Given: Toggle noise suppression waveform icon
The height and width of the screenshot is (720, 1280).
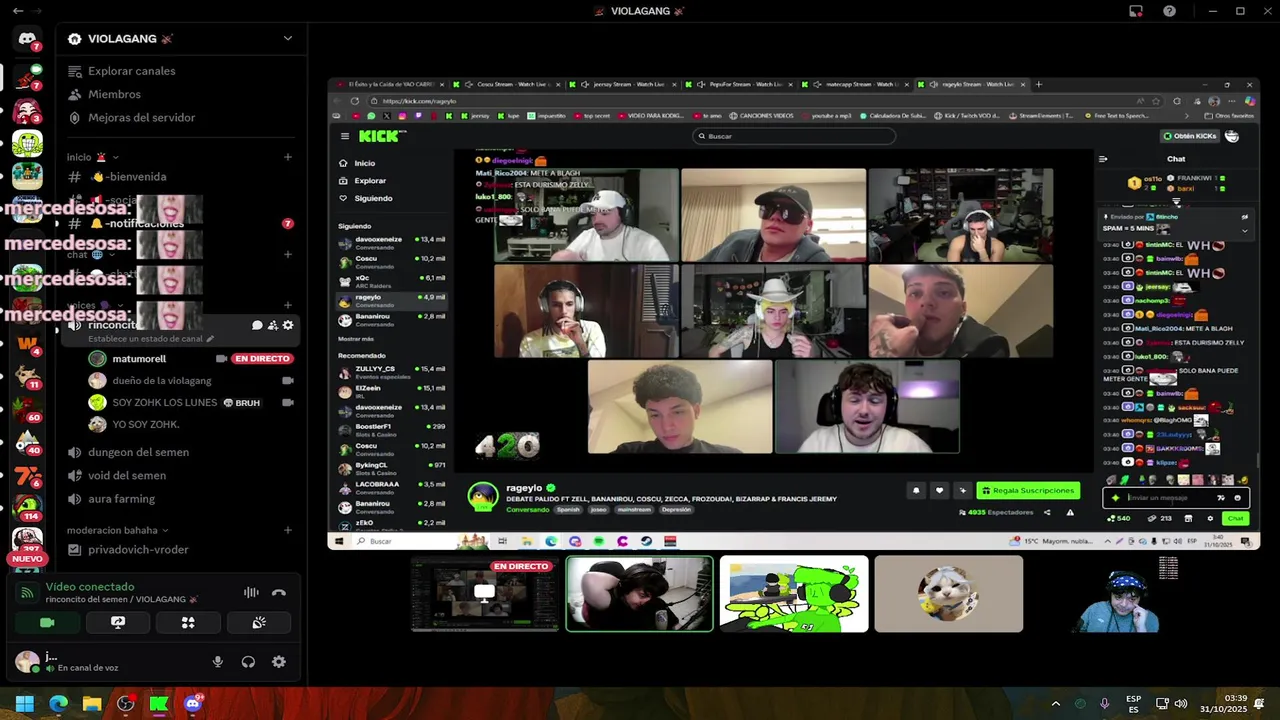Looking at the screenshot, I should 251,592.
